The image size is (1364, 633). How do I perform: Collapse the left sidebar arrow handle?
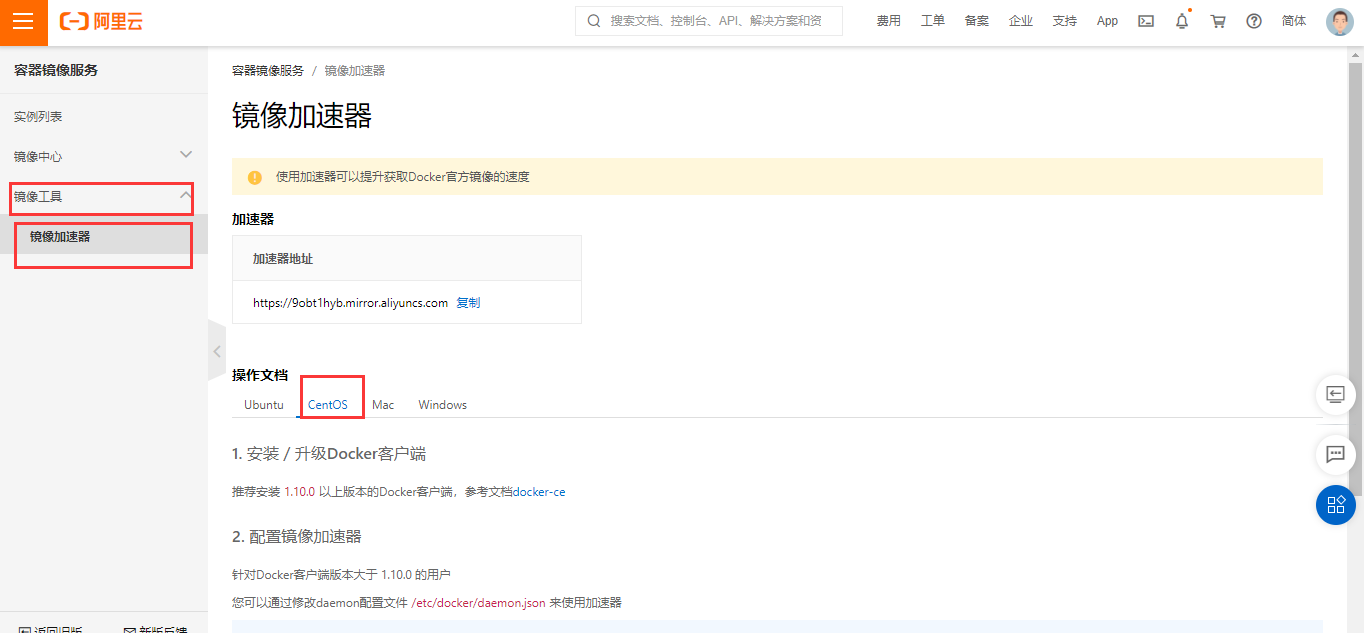click(217, 351)
